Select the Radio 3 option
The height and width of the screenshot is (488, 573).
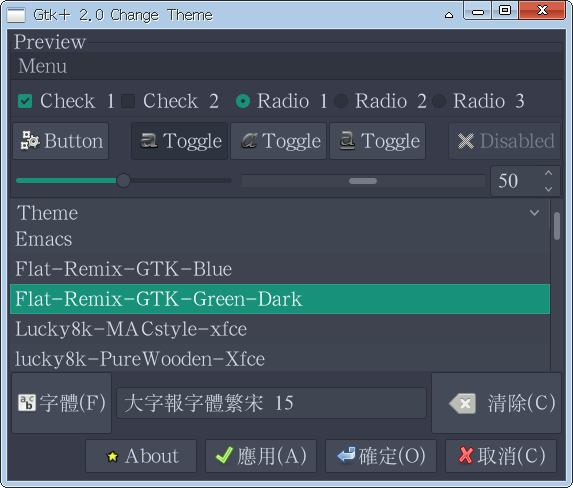(x=439, y=101)
